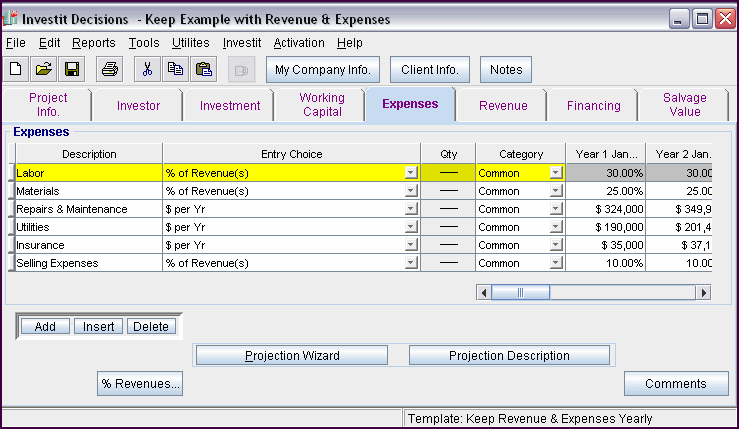Image resolution: width=739 pixels, height=429 pixels.
Task: Open Category dropdown for Selling Expenses
Action: point(556,263)
